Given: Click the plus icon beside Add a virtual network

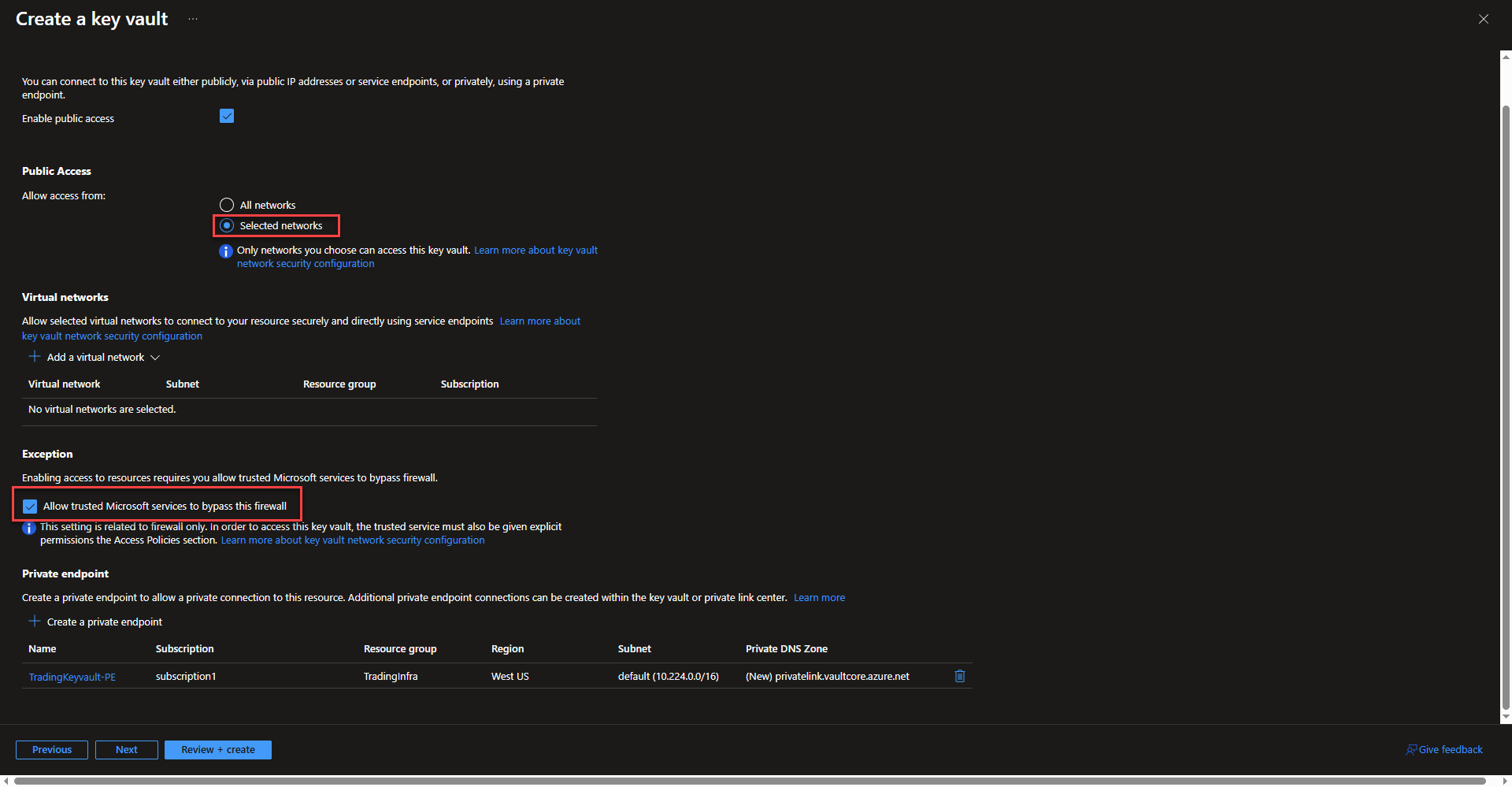Looking at the screenshot, I should (35, 357).
